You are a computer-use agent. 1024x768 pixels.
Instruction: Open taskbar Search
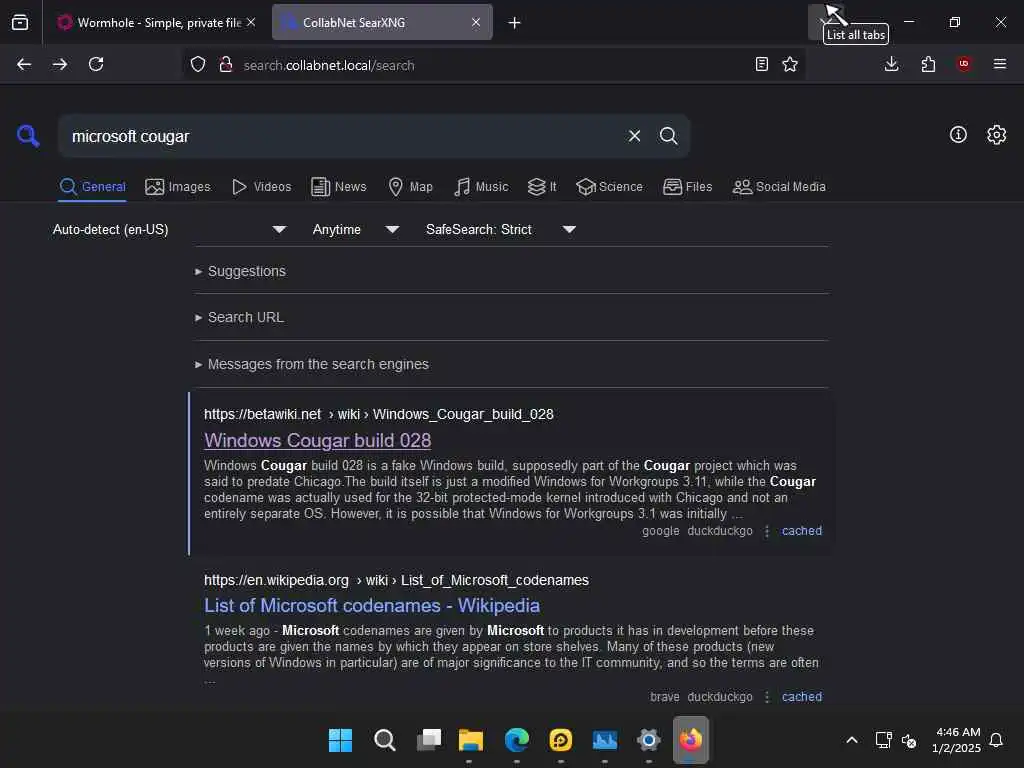(385, 740)
